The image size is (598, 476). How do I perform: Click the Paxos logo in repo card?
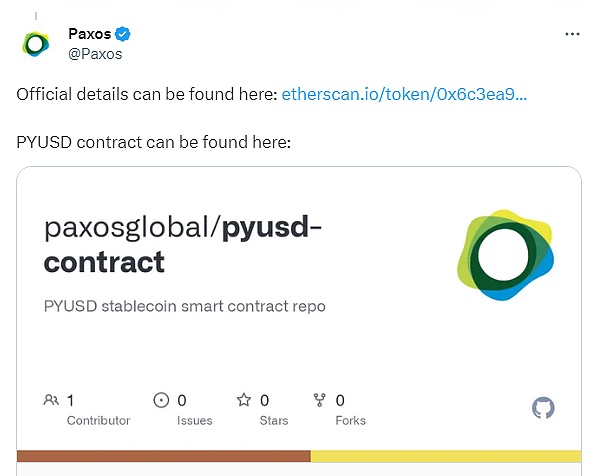coord(506,255)
